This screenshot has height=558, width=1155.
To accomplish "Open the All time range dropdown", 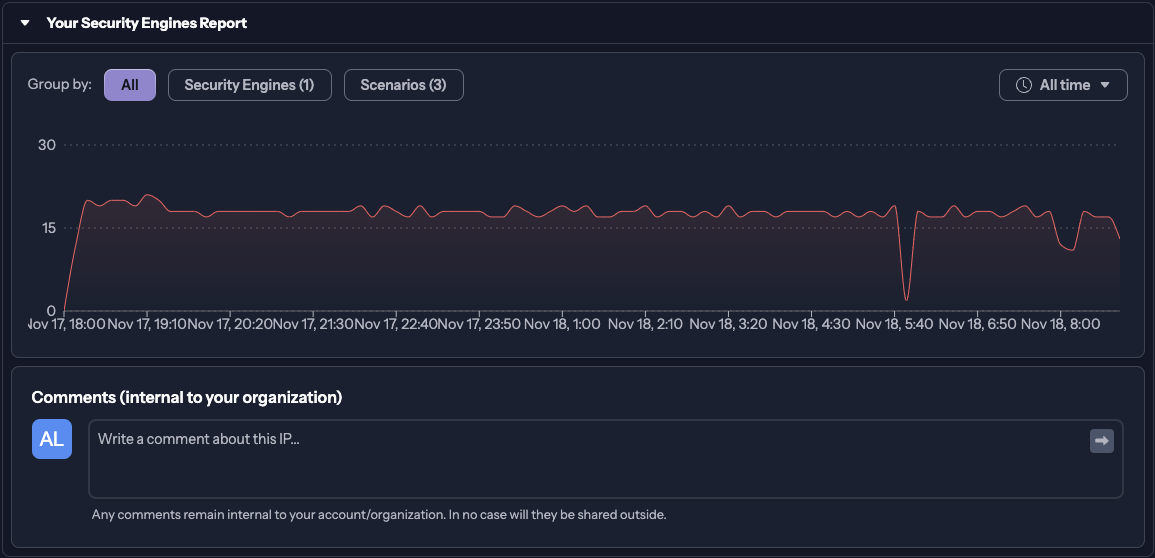I will (x=1063, y=85).
